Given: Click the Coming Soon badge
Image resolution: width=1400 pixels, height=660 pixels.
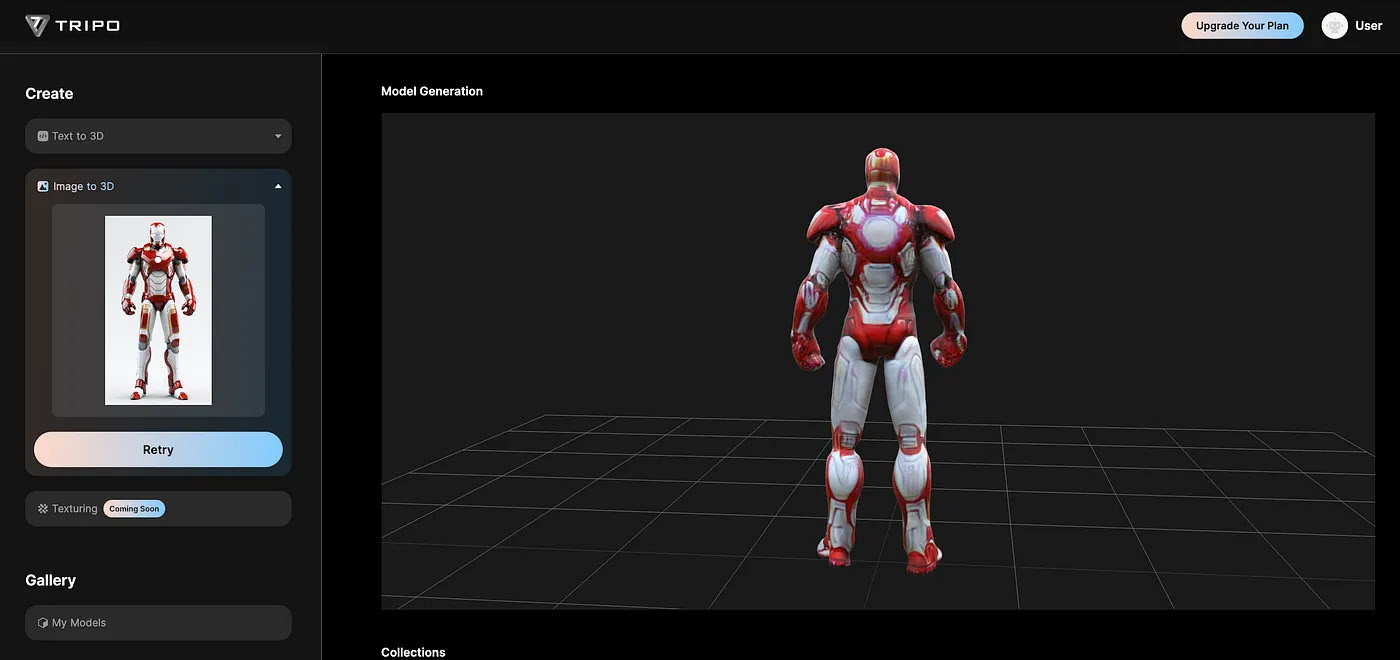Looking at the screenshot, I should 134,509.
